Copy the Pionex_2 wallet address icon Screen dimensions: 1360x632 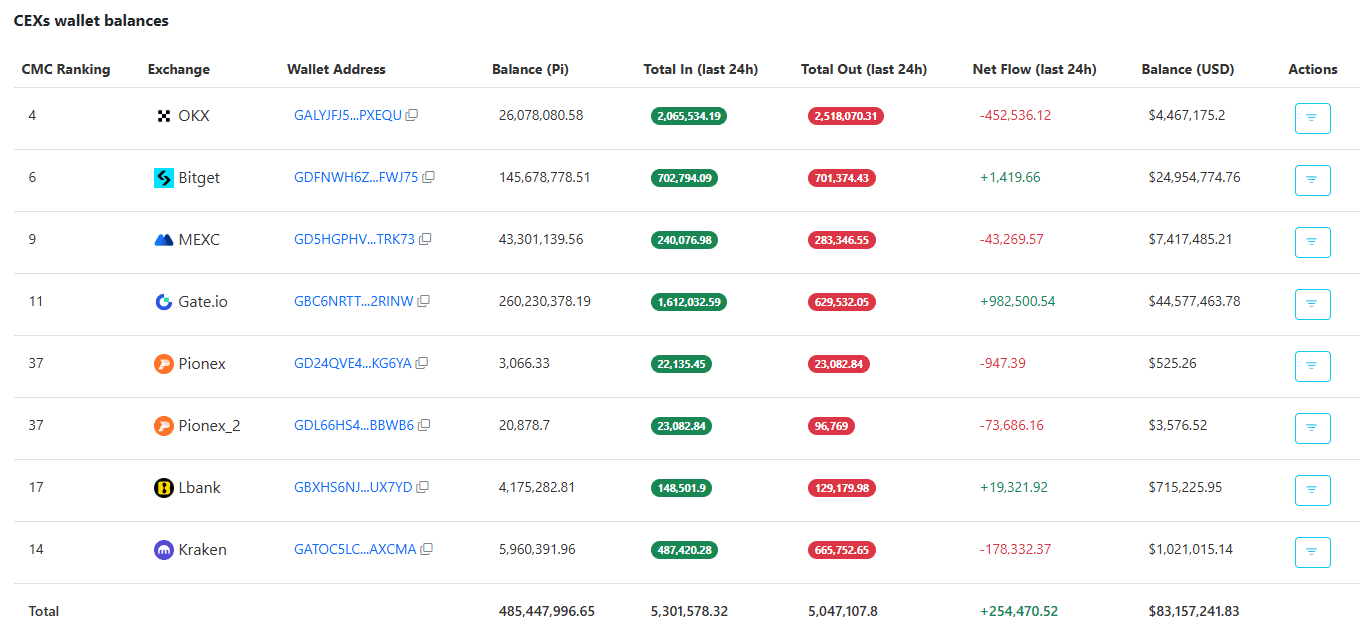tap(424, 425)
